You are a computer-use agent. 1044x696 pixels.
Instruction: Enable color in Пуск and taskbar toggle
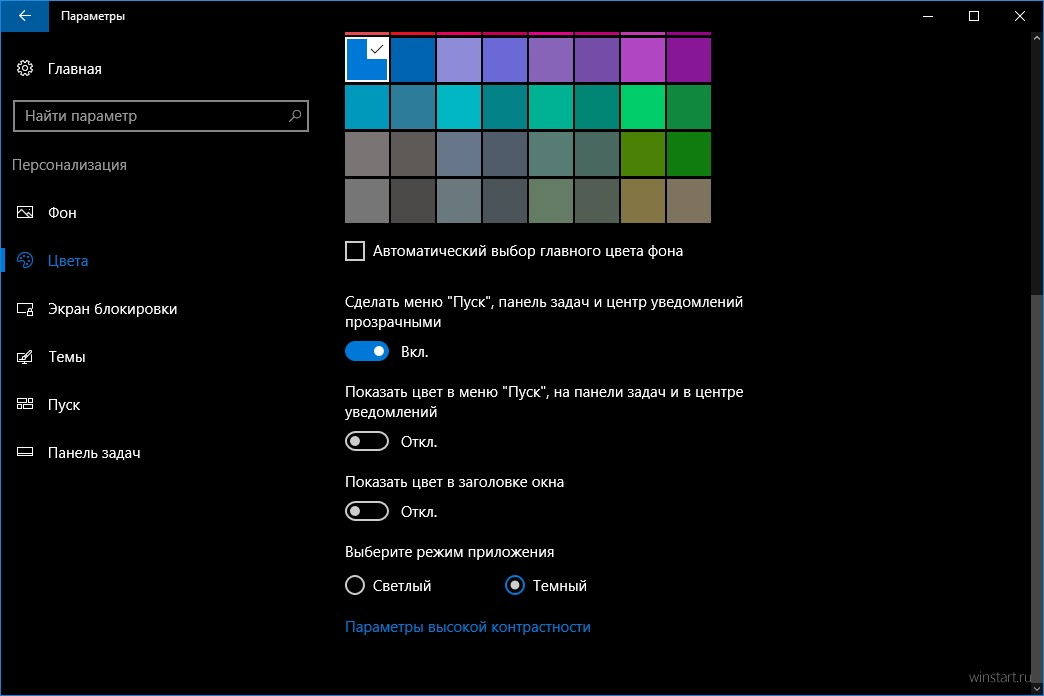pos(367,442)
